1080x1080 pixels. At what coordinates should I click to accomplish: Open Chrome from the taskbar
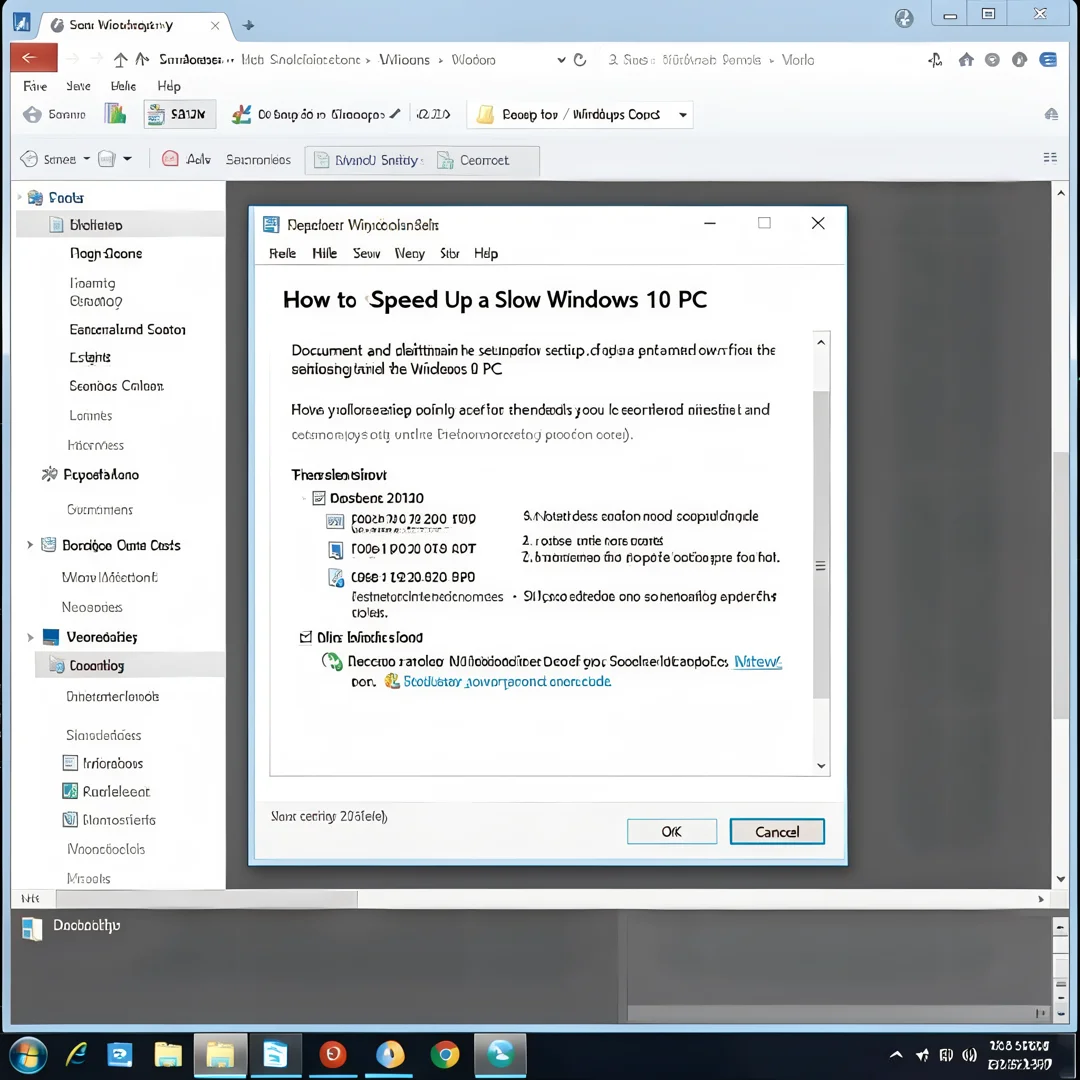(x=445, y=1055)
